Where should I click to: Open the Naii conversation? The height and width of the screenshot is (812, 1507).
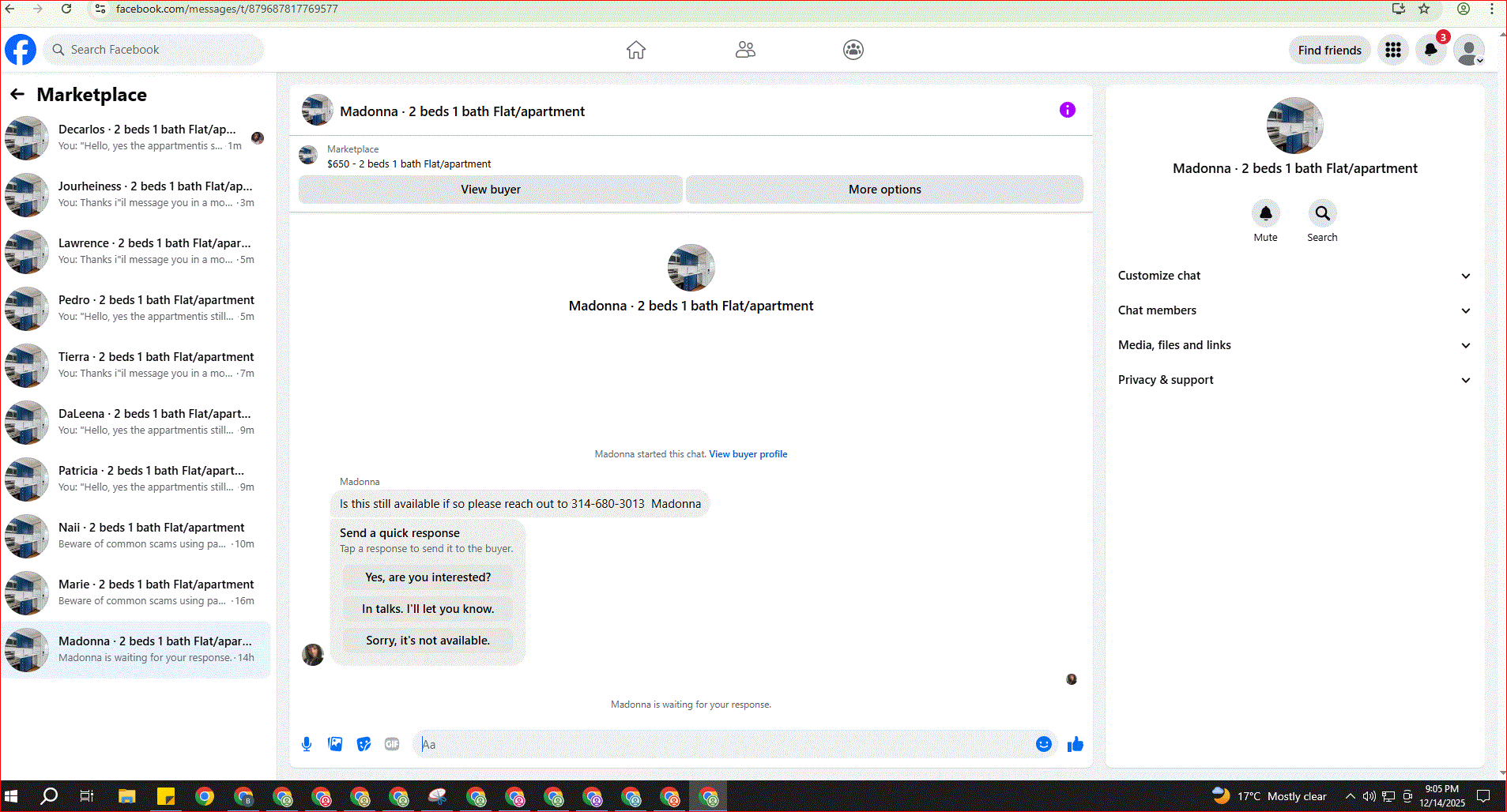(x=136, y=536)
